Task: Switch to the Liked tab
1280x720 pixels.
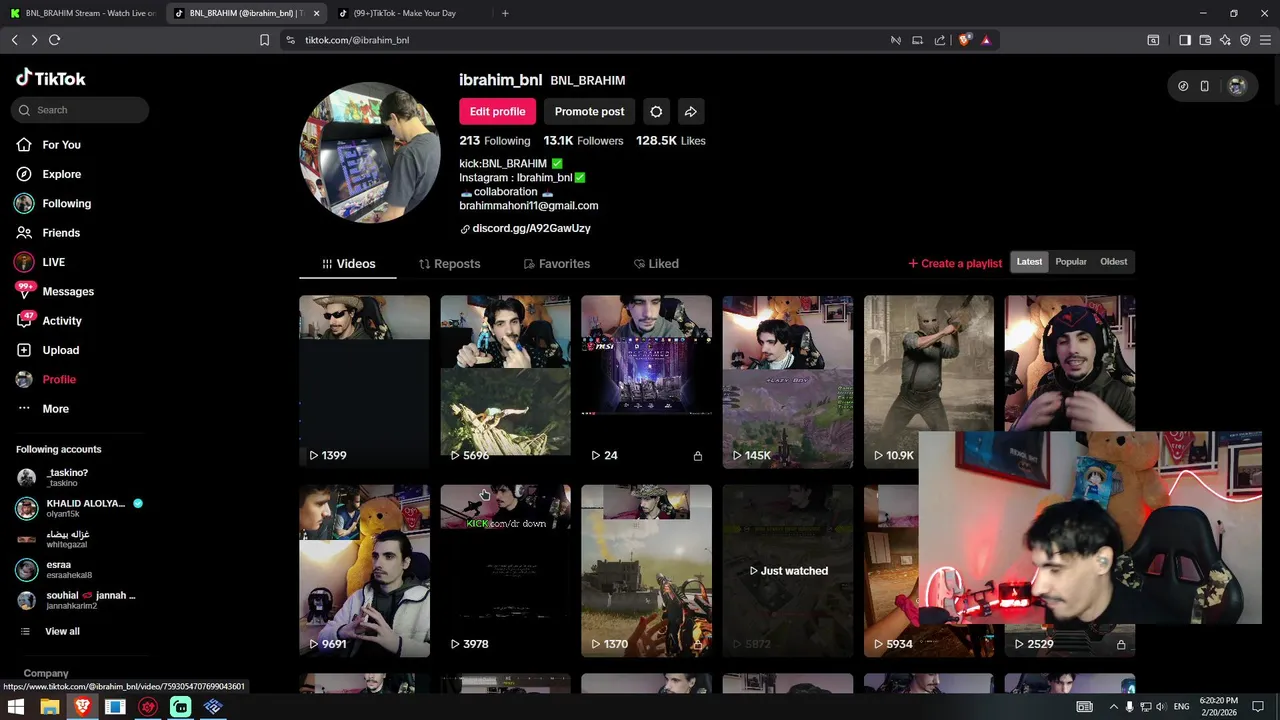Action: tap(656, 264)
